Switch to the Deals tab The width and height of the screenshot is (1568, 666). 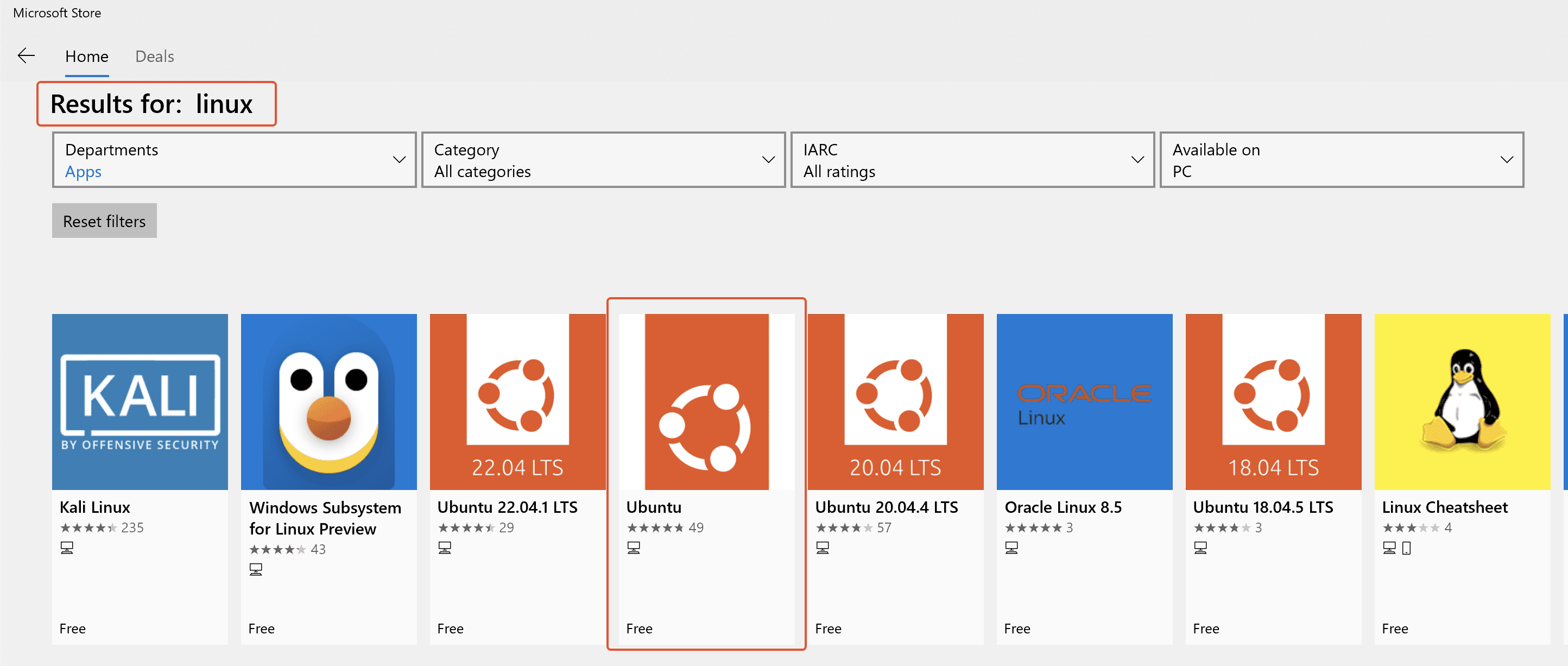point(155,56)
